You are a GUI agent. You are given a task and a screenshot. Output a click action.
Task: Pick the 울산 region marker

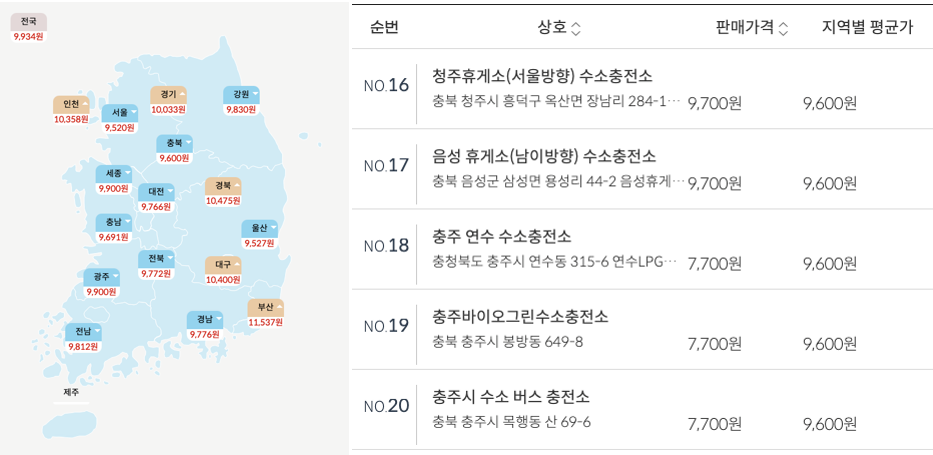coord(259,228)
